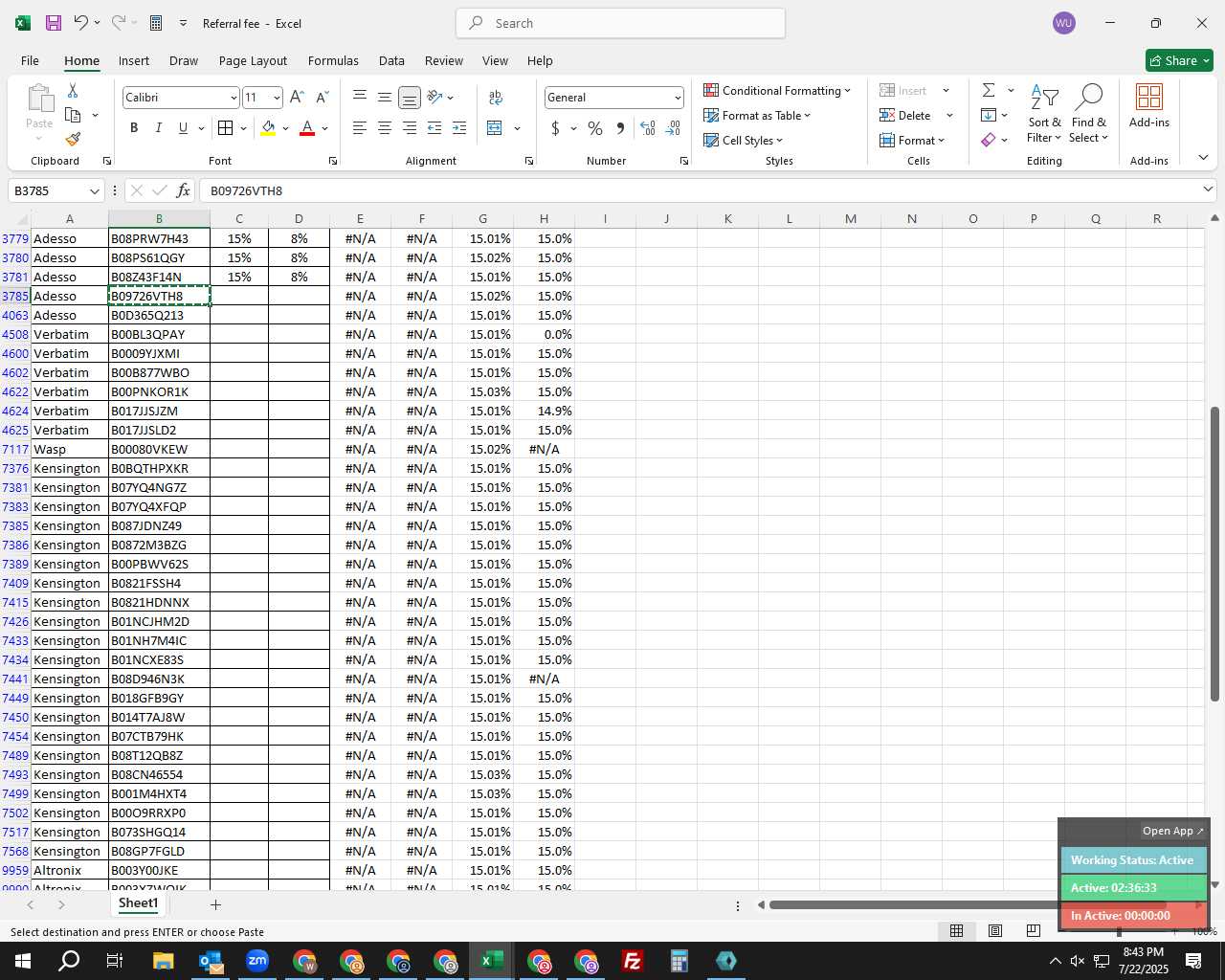Decrease indent in Alignment group
This screenshot has width=1225, height=980.
tap(434, 127)
